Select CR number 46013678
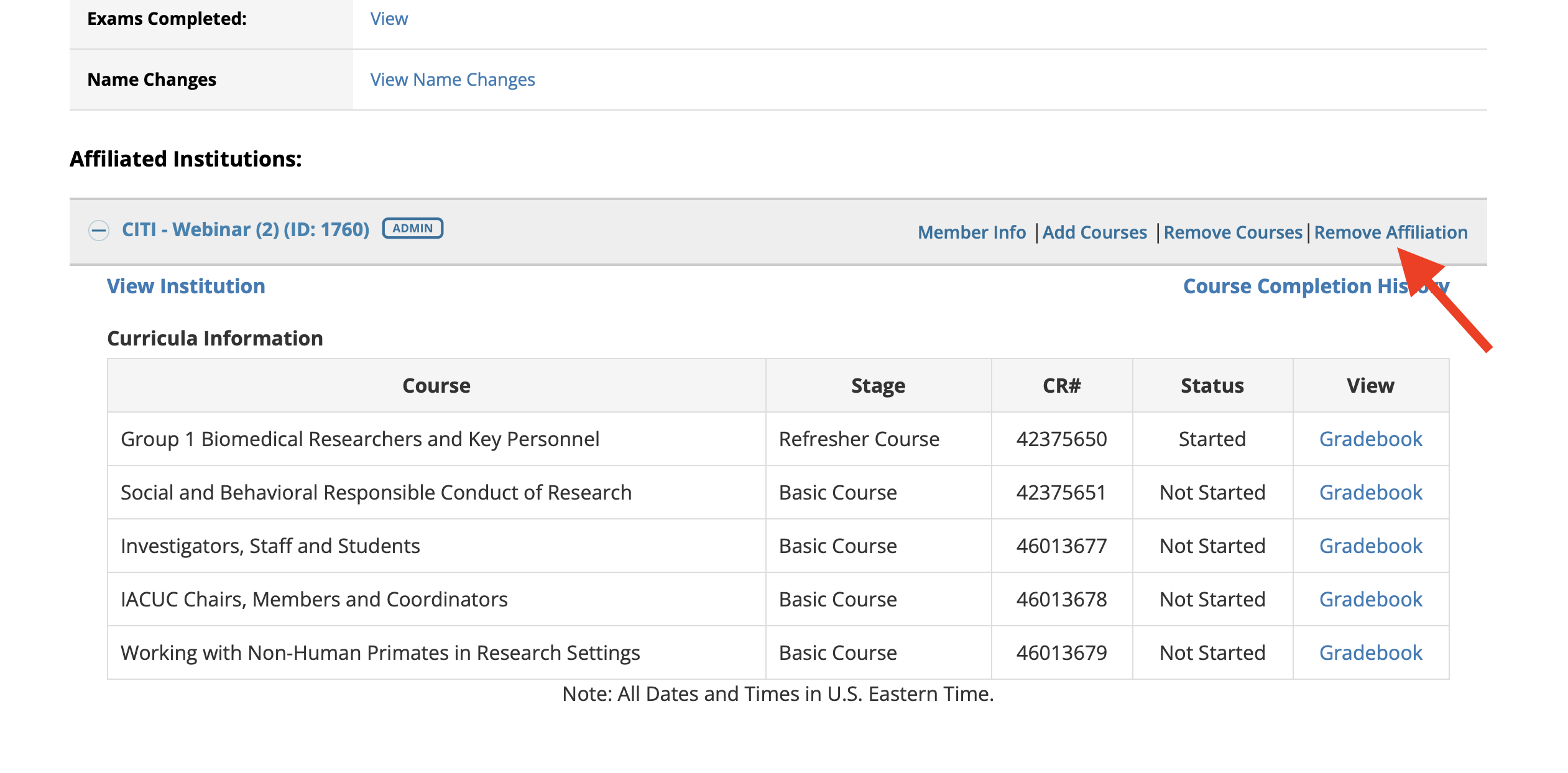Screen dimensions: 1568x773 click(1062, 599)
